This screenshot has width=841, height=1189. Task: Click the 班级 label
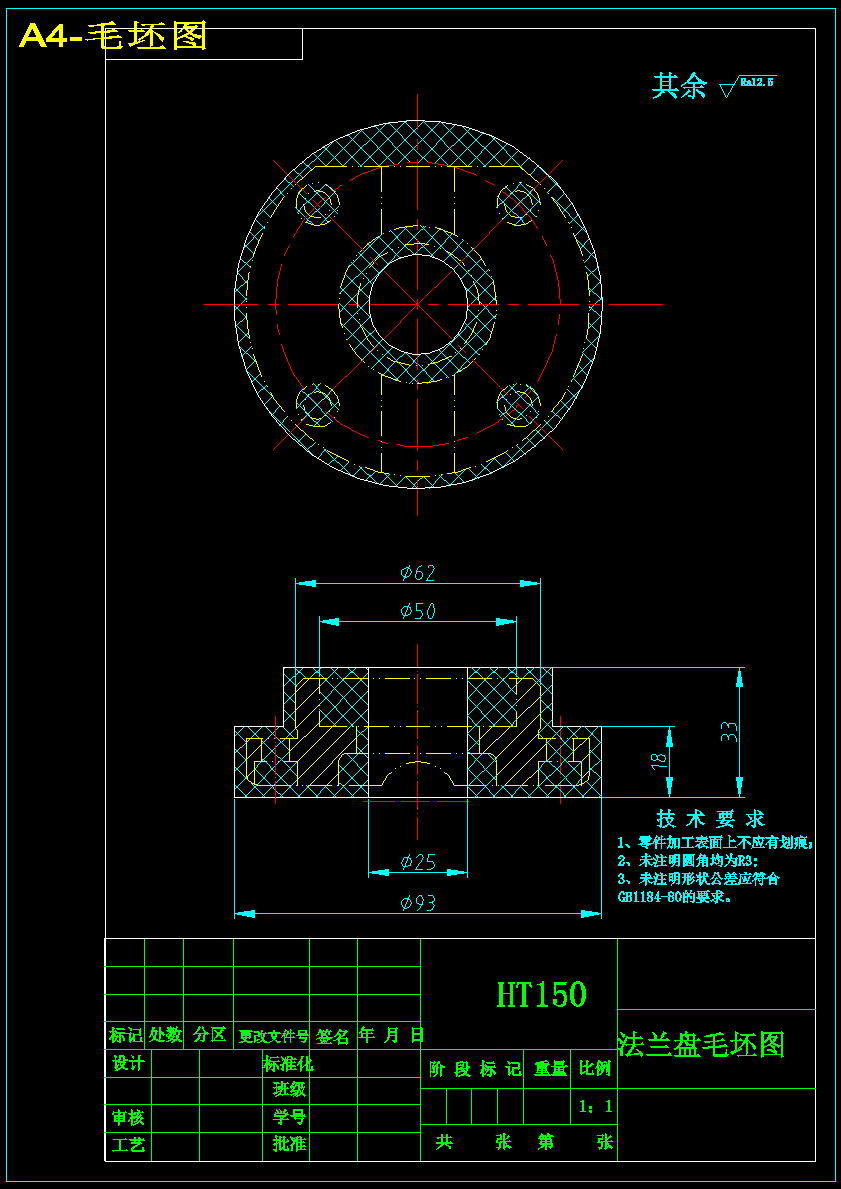(290, 1090)
